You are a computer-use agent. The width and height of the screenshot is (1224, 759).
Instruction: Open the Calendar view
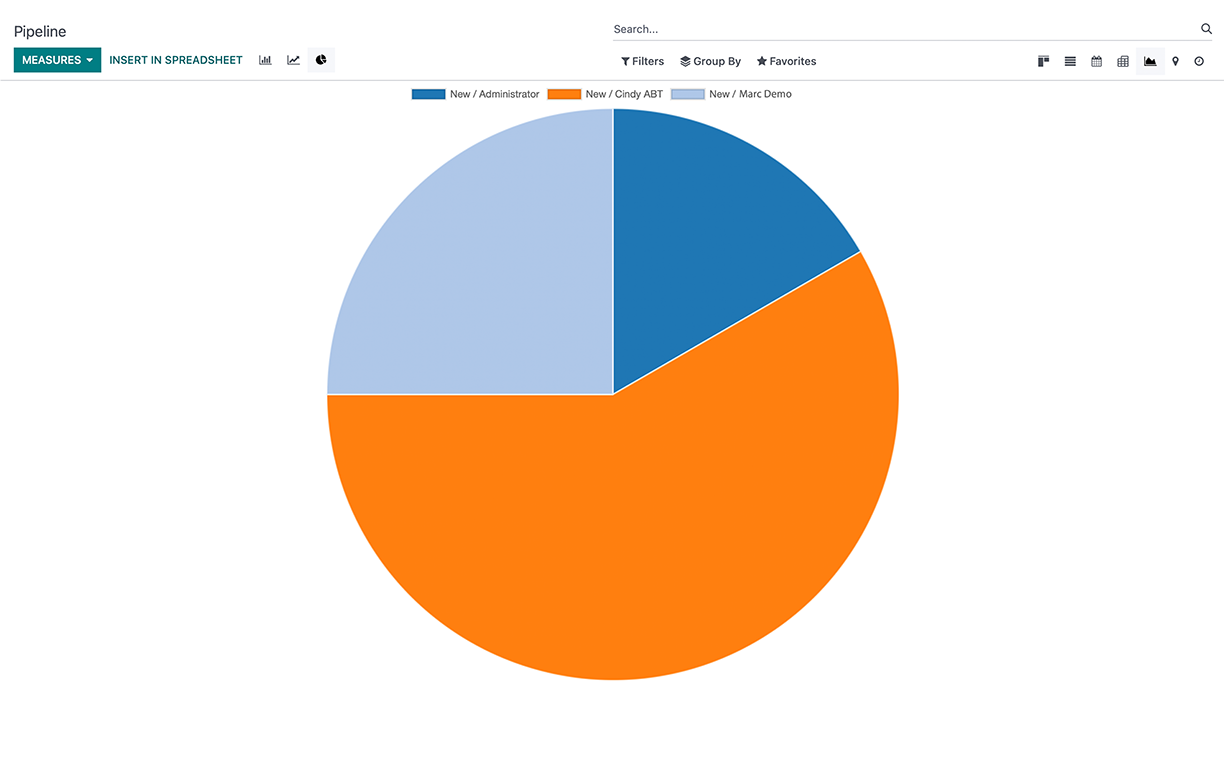point(1096,61)
